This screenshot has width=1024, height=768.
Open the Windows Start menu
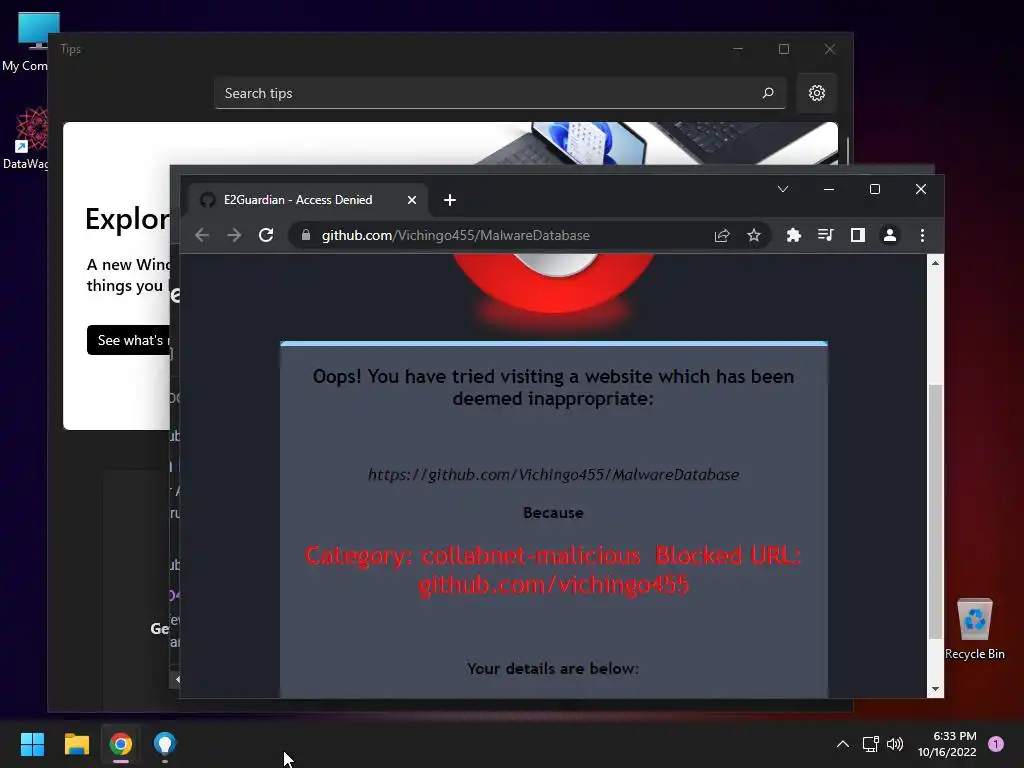coord(32,744)
